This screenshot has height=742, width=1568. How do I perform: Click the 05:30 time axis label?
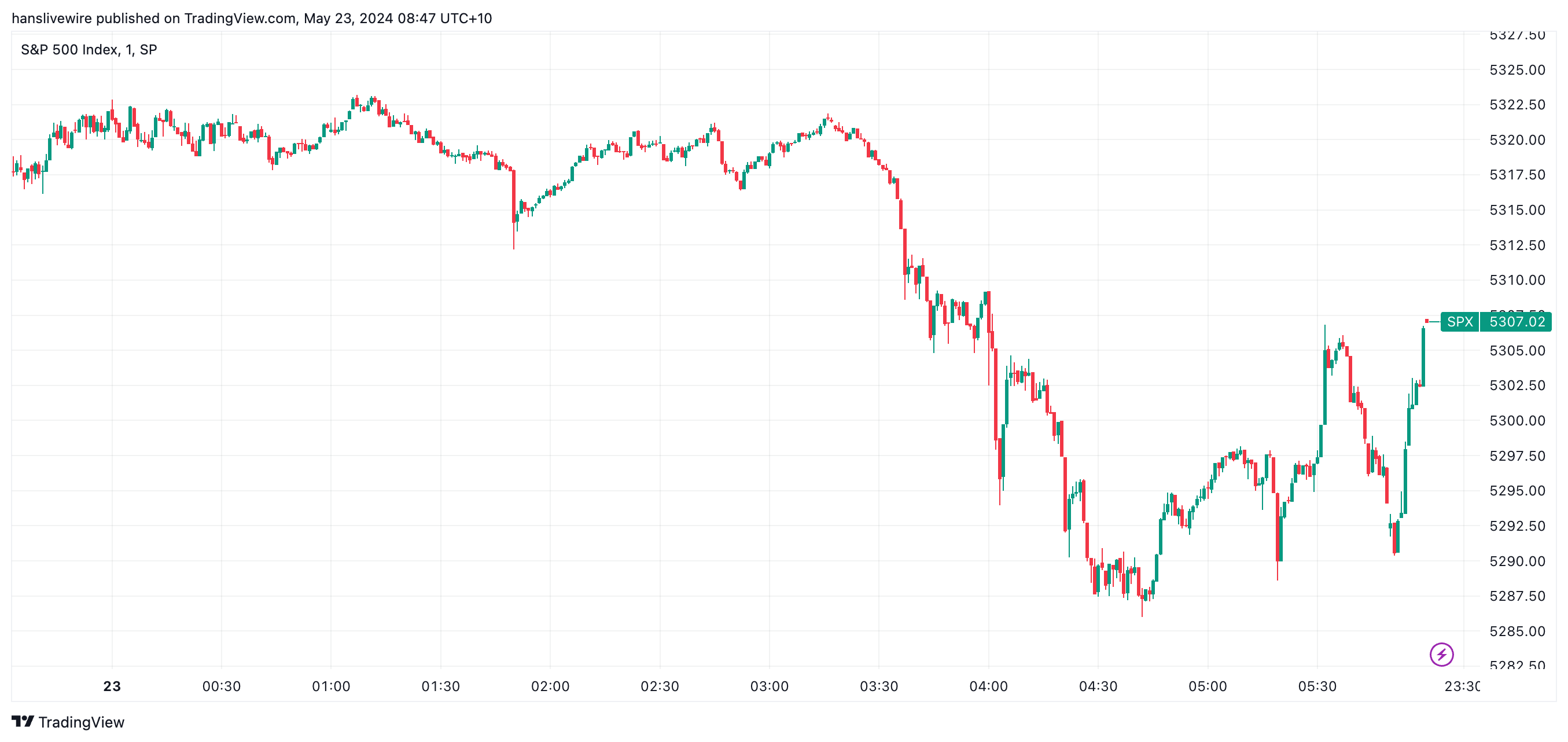pos(1317,686)
